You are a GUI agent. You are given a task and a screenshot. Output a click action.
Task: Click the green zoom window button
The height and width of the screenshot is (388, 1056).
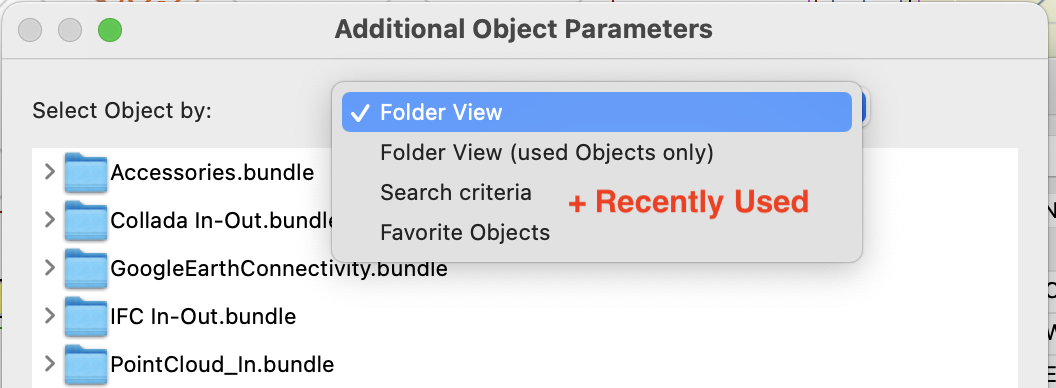[110, 30]
